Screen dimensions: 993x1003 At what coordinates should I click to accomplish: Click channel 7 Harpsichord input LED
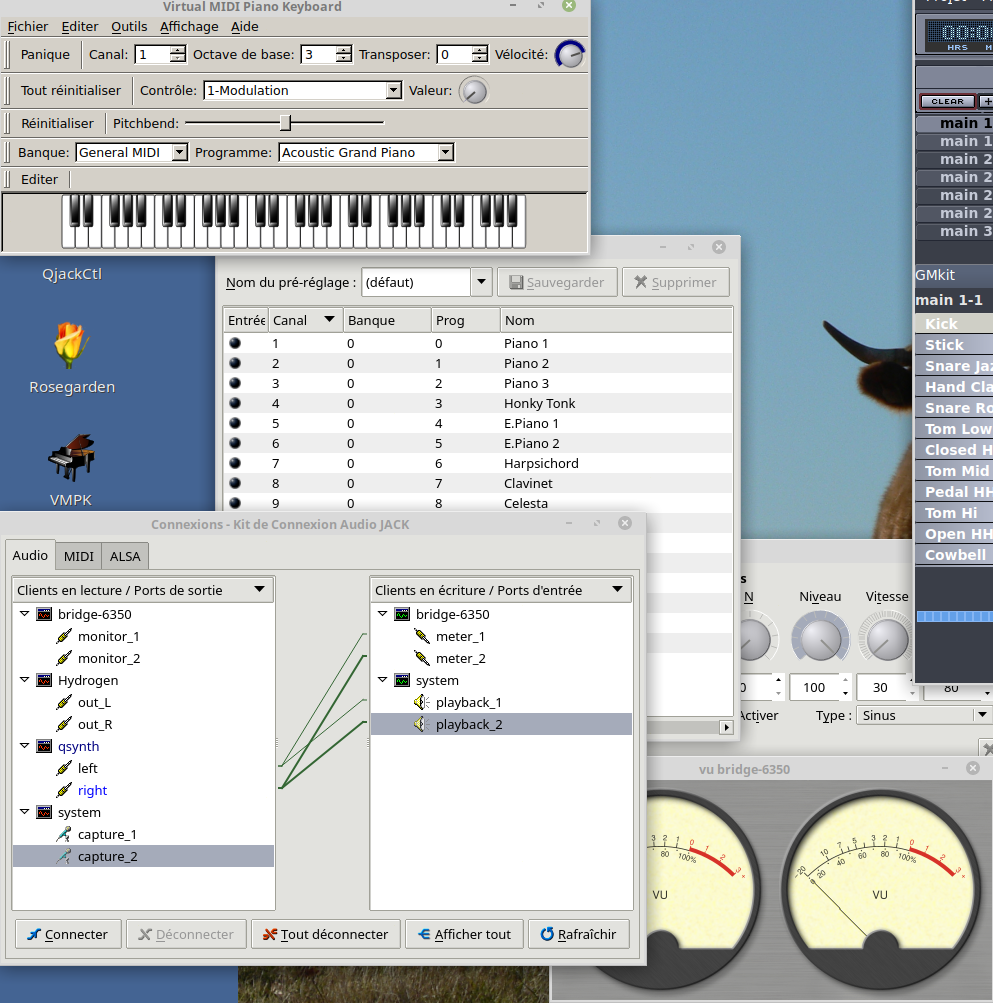point(235,462)
